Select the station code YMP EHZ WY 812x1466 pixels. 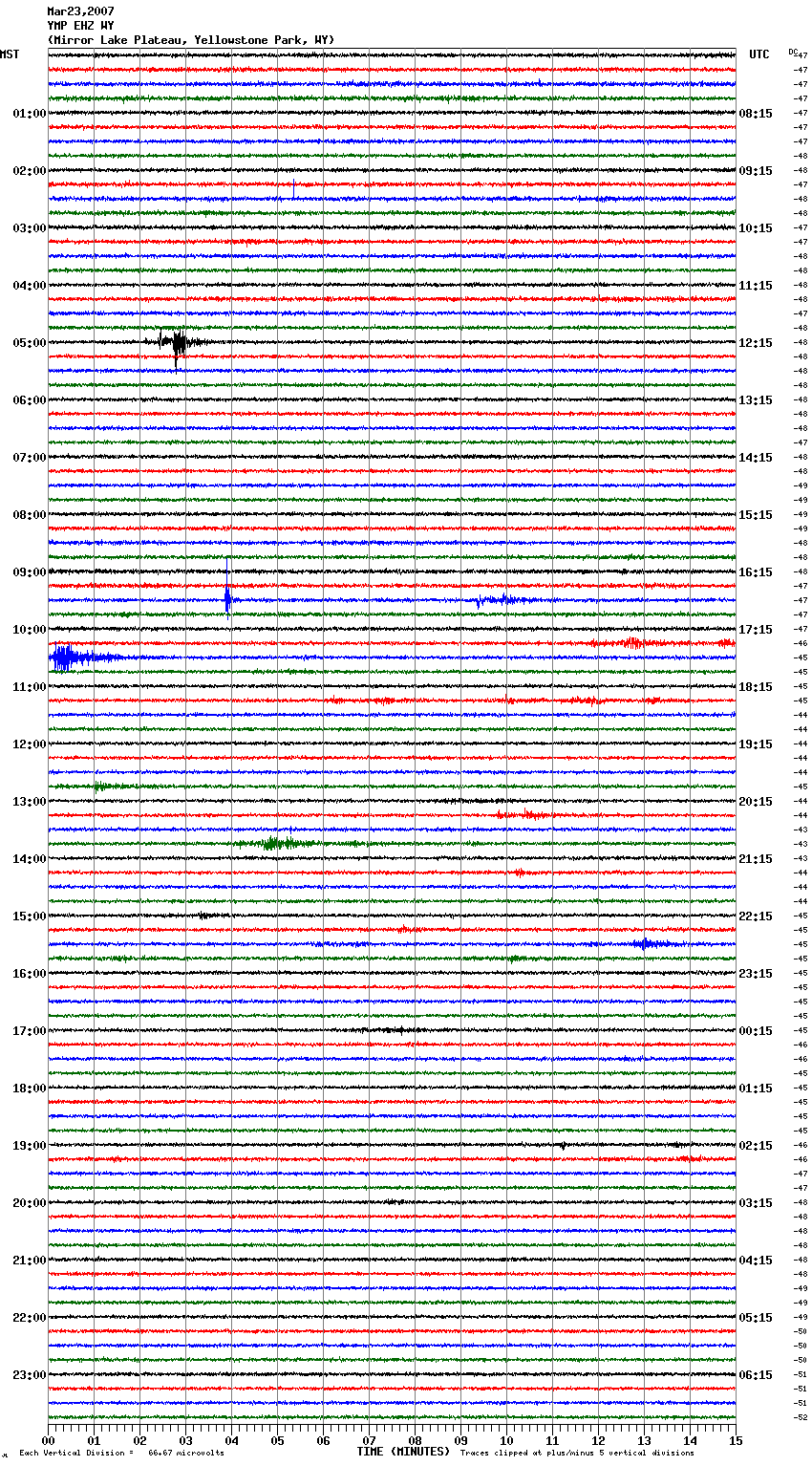pyautogui.click(x=80, y=26)
